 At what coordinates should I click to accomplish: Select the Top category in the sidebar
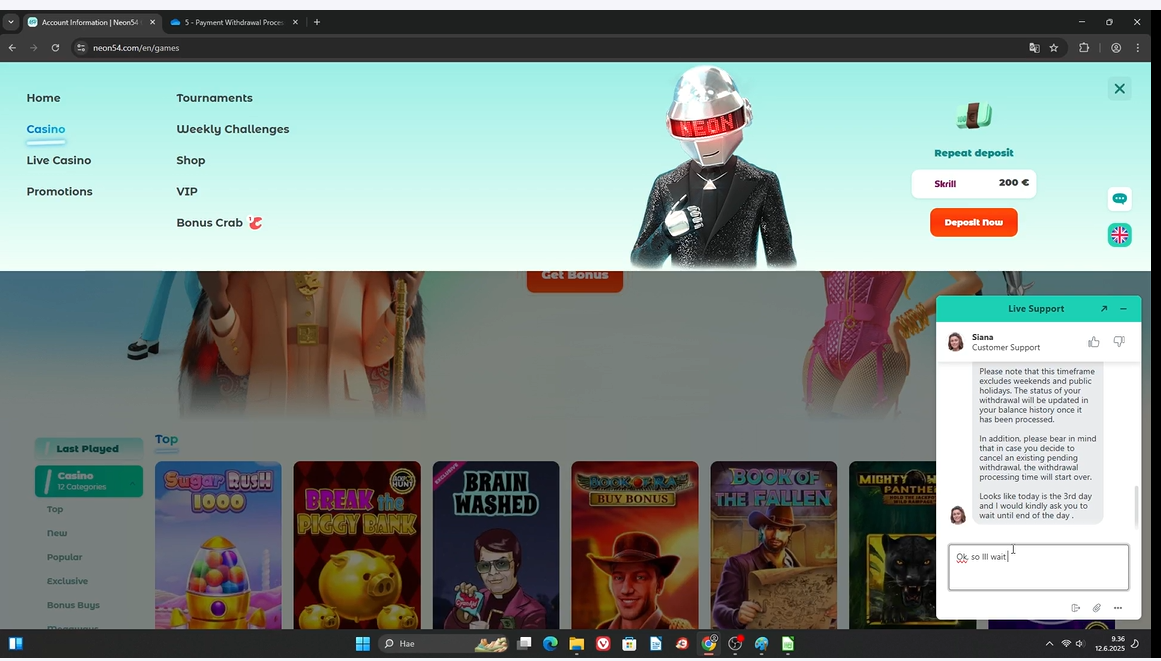(x=55, y=509)
